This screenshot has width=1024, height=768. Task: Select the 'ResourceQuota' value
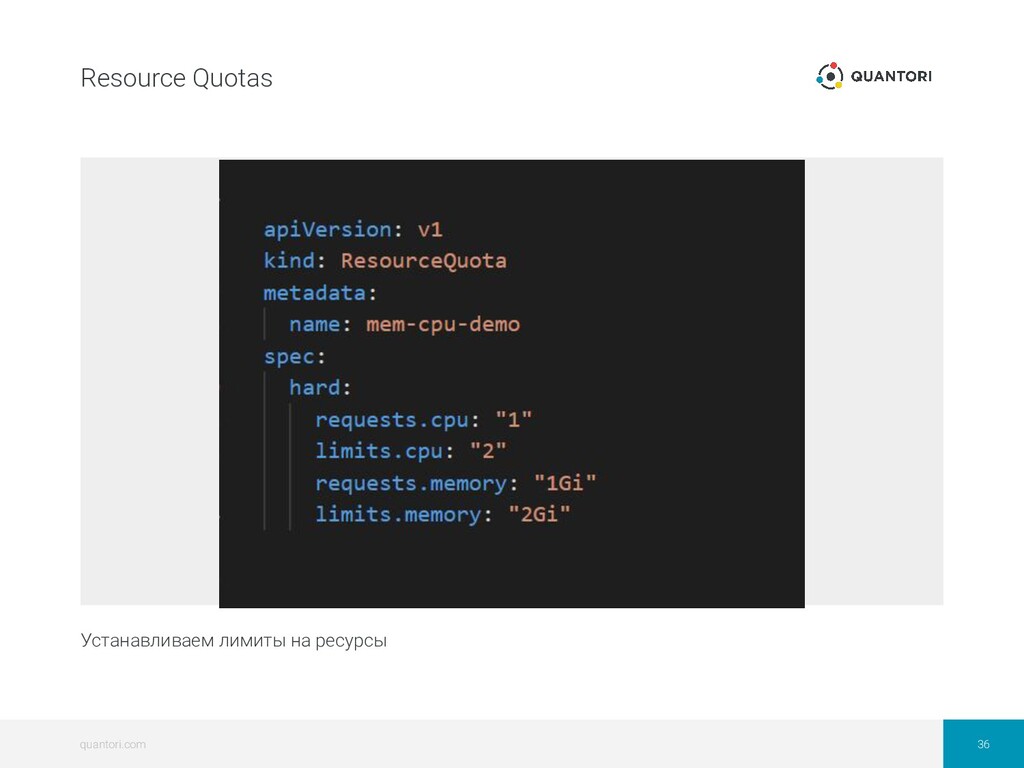pyautogui.click(x=424, y=261)
